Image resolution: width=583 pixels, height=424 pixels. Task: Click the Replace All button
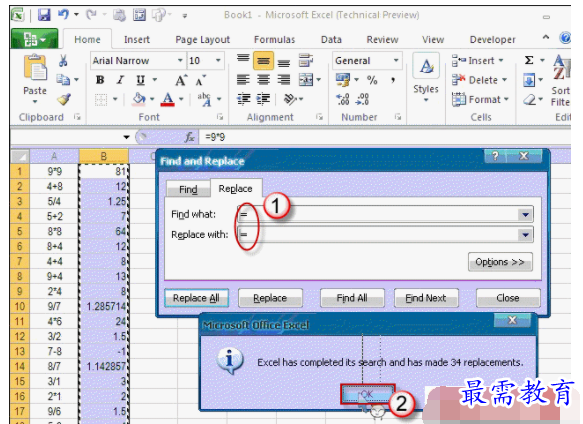[196, 298]
